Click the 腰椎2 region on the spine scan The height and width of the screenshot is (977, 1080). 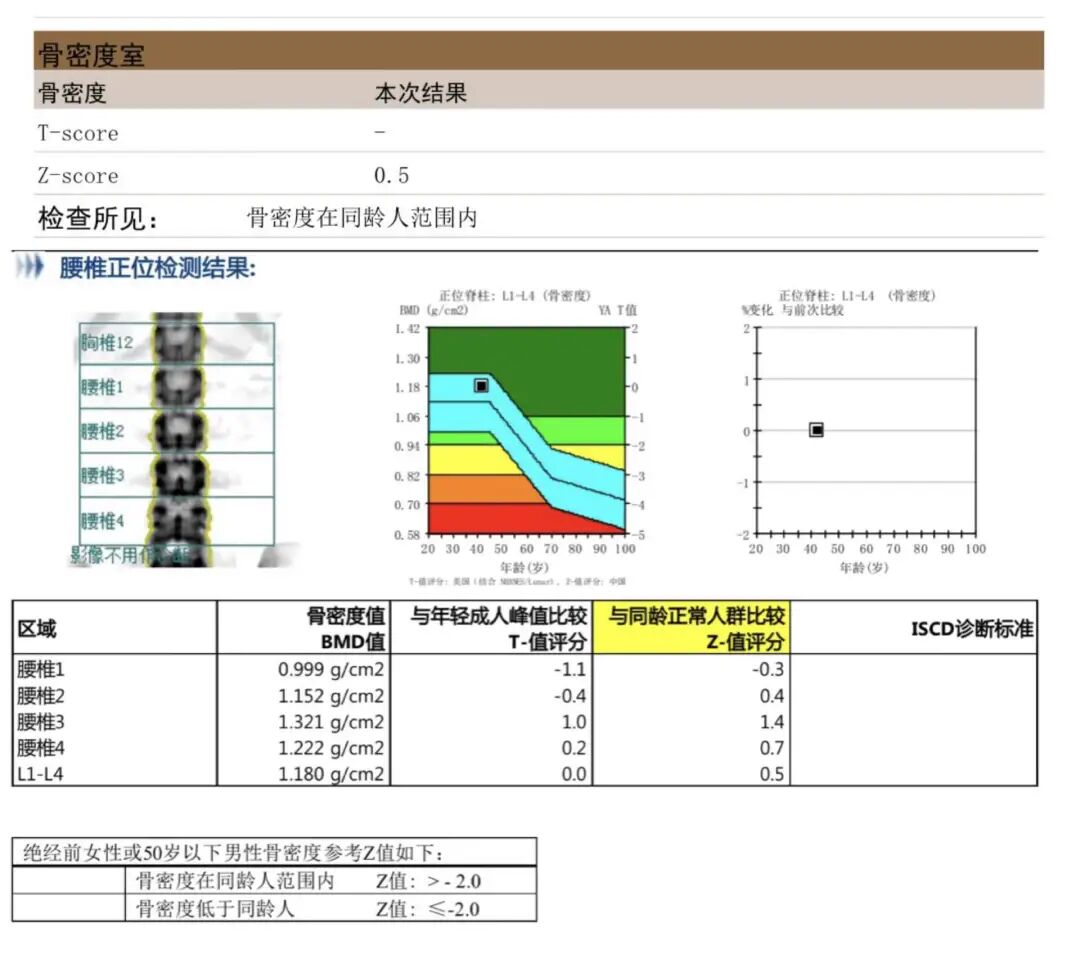177,431
